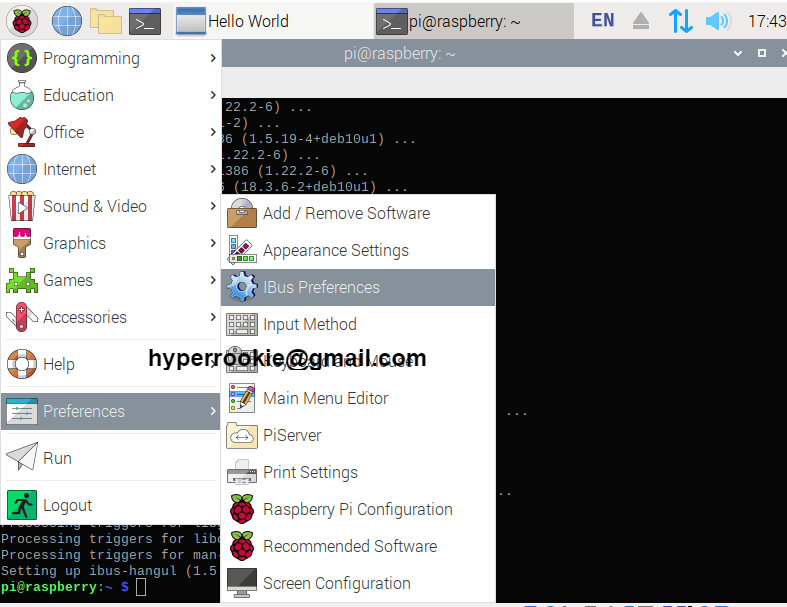The image size is (787, 607).
Task: Open Appearance Settings
Action: (x=358, y=250)
